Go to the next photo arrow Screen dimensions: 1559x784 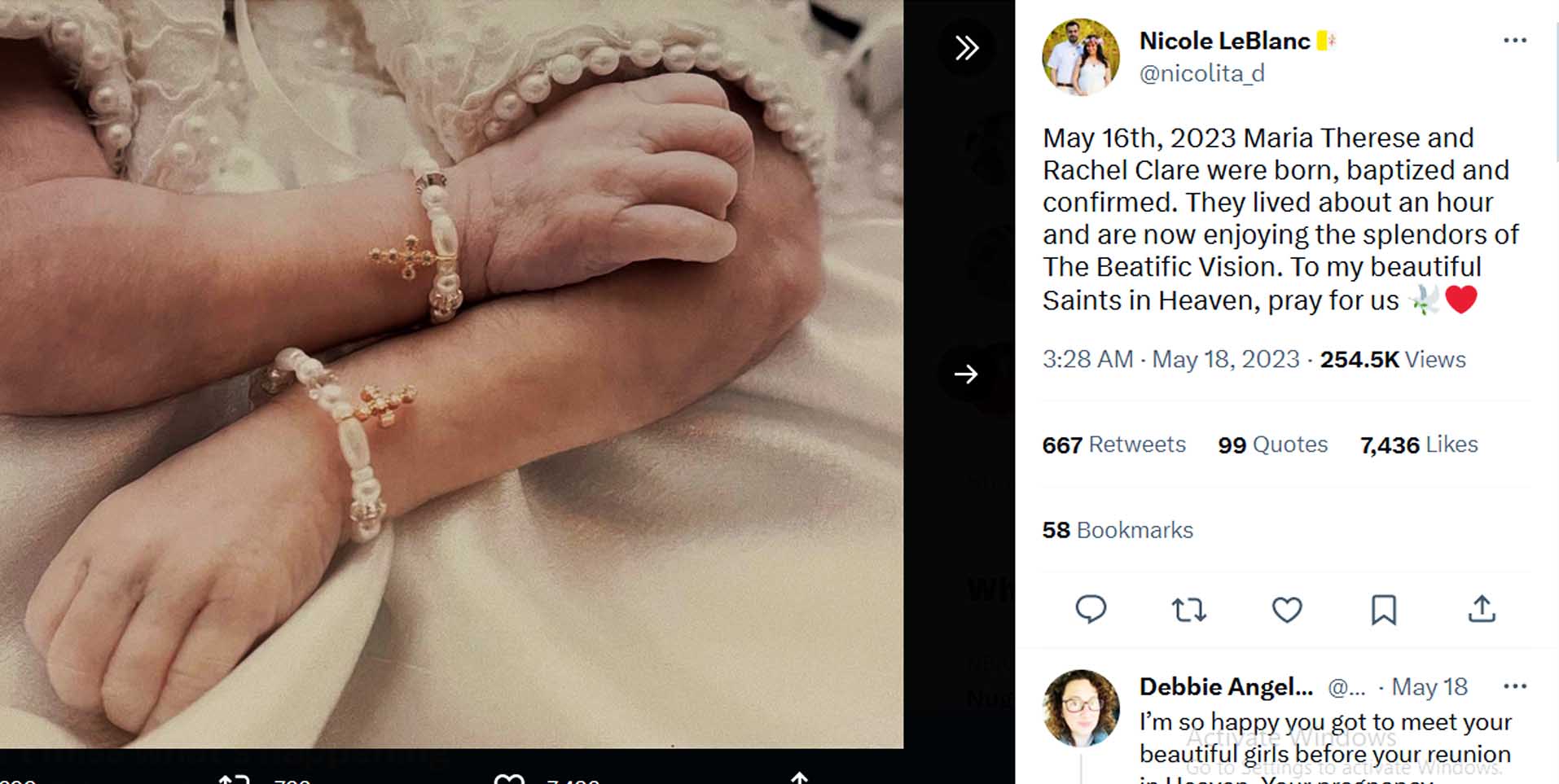point(966,374)
